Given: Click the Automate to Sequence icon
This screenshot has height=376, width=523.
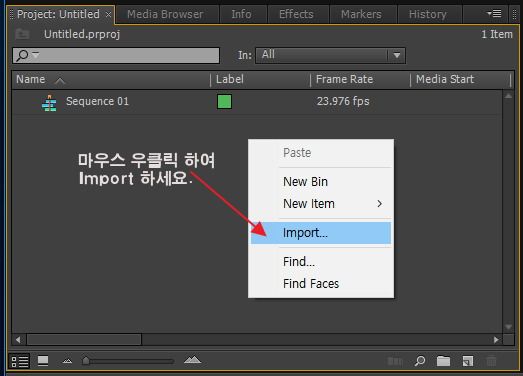Looking at the screenshot, I should coord(395,361).
